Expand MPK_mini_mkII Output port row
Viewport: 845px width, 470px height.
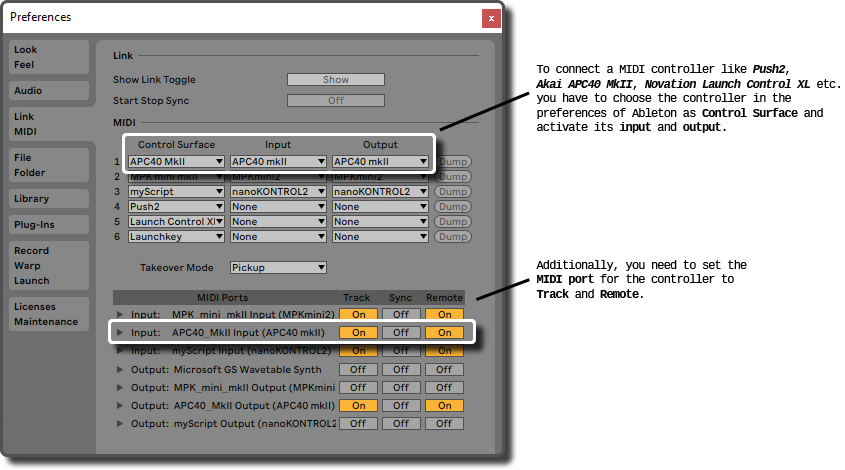tap(120, 388)
